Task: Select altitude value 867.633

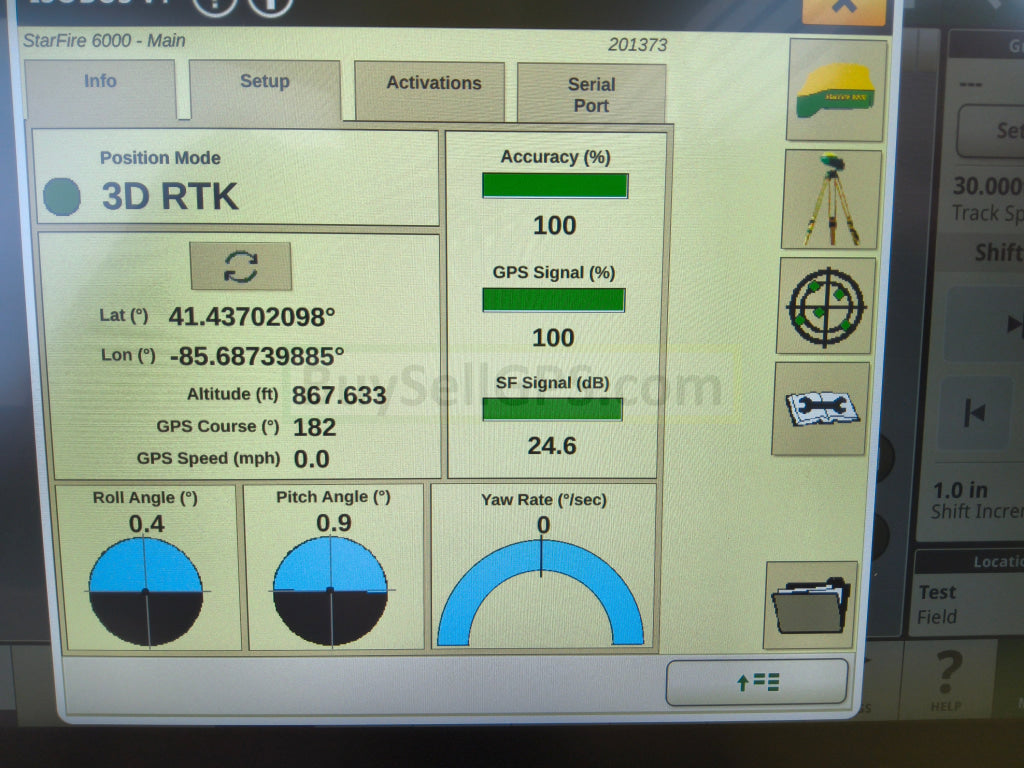Action: (339, 395)
